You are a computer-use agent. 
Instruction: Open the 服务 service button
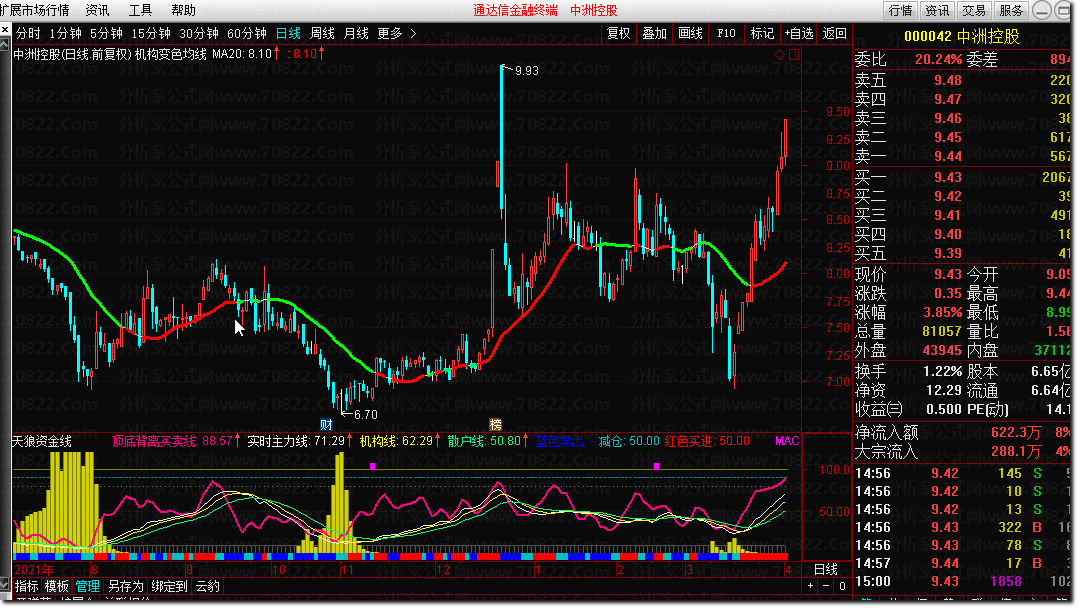(x=1011, y=10)
